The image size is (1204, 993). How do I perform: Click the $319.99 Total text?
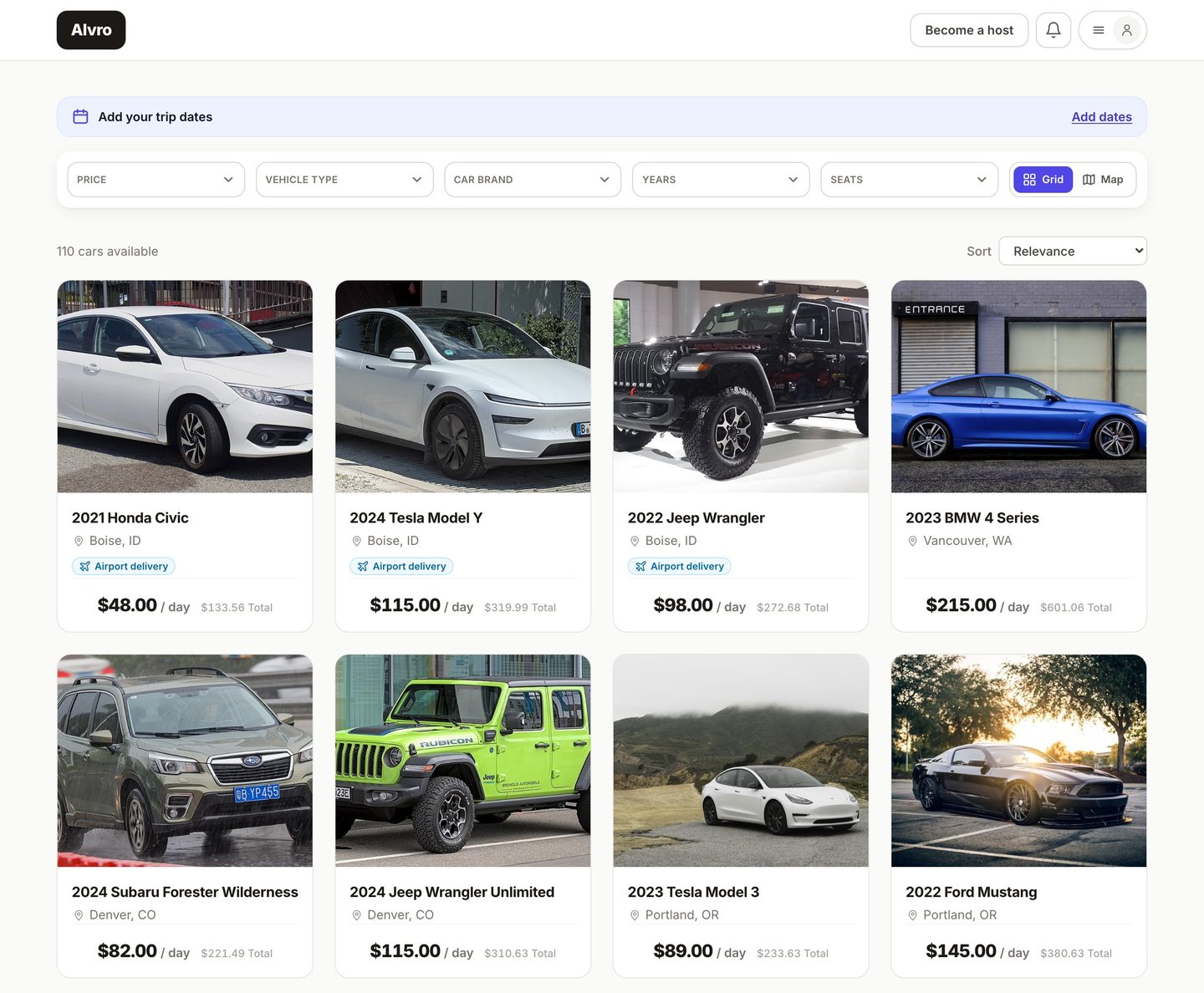[520, 608]
